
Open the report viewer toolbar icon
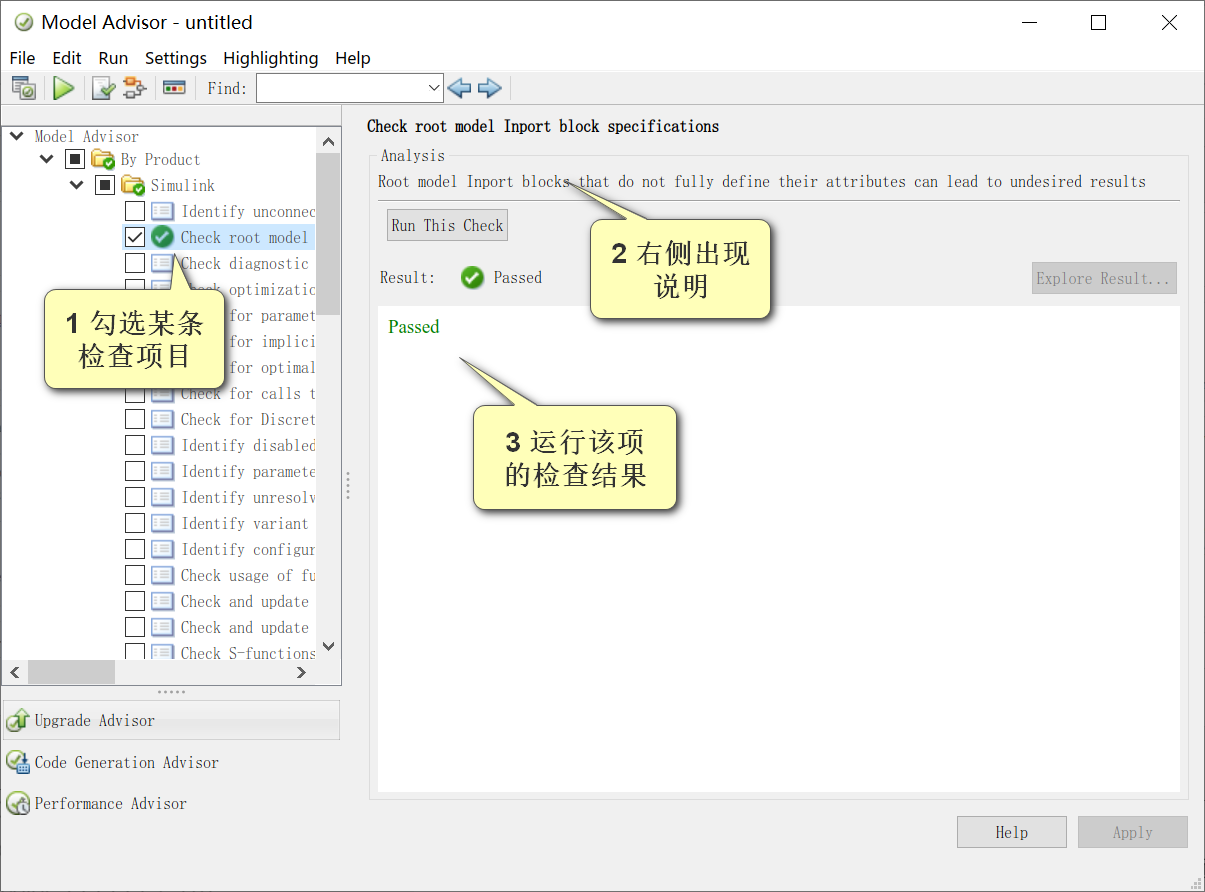pos(24,87)
